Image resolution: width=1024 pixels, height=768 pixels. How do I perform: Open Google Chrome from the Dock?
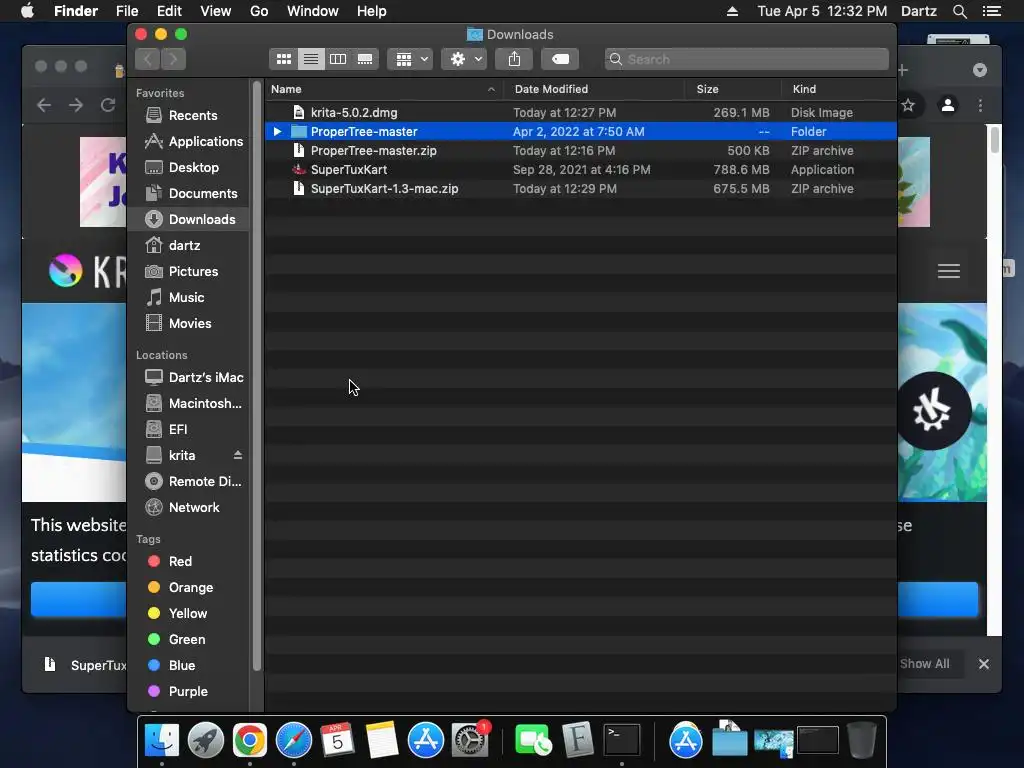[250, 741]
